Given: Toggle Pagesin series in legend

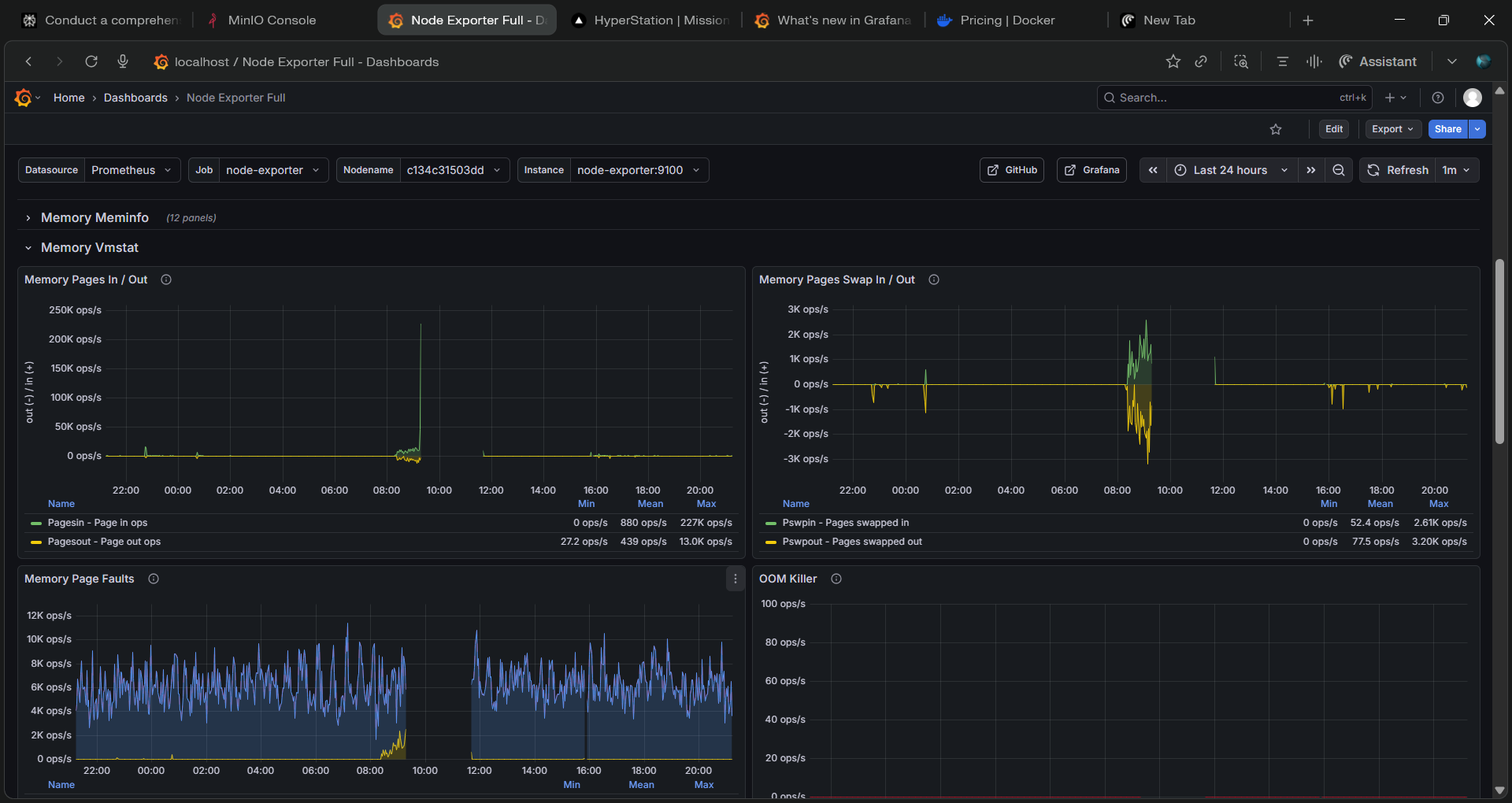Looking at the screenshot, I should pyautogui.click(x=98, y=523).
